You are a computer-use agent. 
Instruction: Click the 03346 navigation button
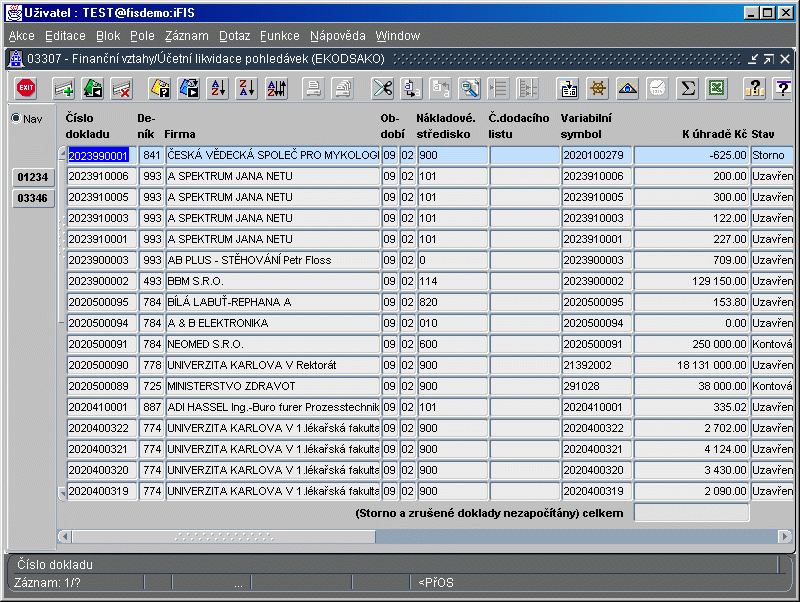click(x=33, y=198)
